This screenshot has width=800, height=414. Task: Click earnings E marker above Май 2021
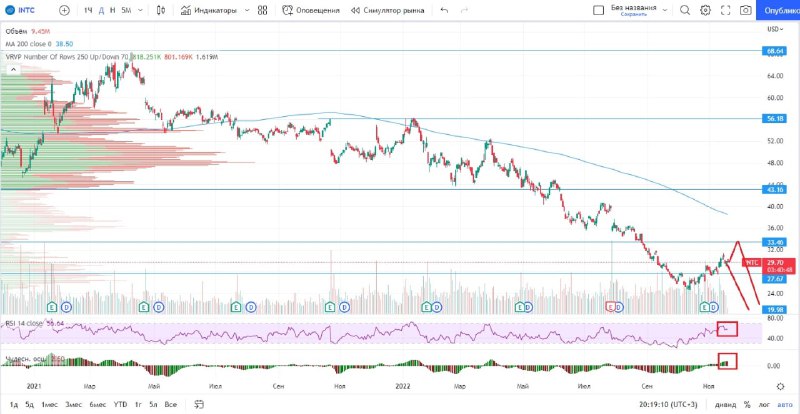tap(144, 307)
